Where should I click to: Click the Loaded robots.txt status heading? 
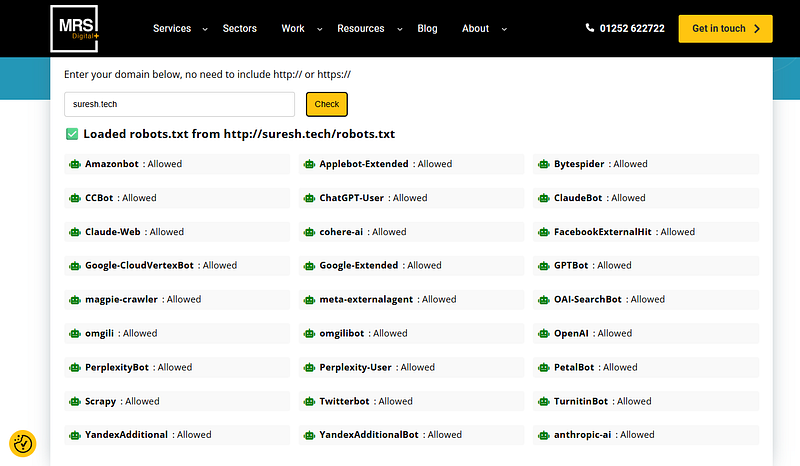click(239, 134)
